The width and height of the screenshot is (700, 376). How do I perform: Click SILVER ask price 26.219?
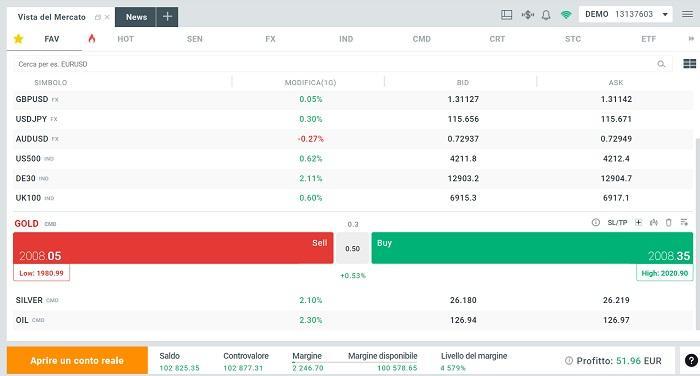[616, 300]
